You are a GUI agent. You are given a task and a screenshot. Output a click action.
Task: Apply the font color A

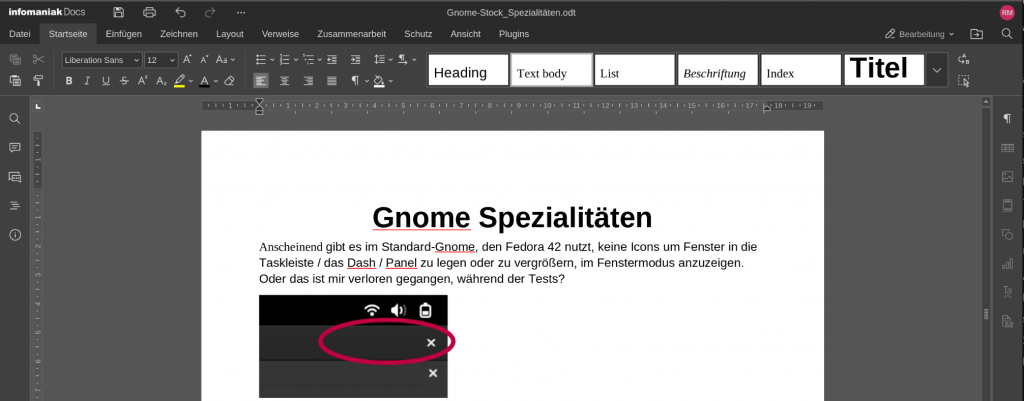point(204,81)
